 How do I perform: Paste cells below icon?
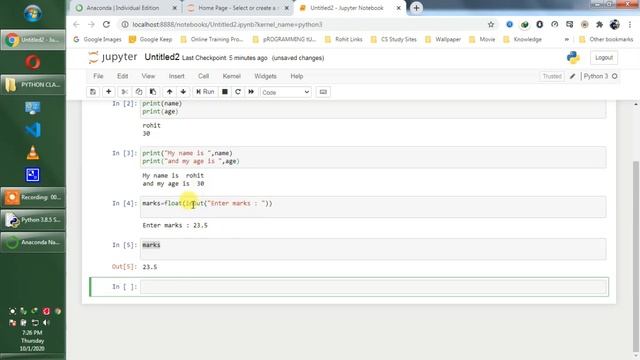(153, 92)
